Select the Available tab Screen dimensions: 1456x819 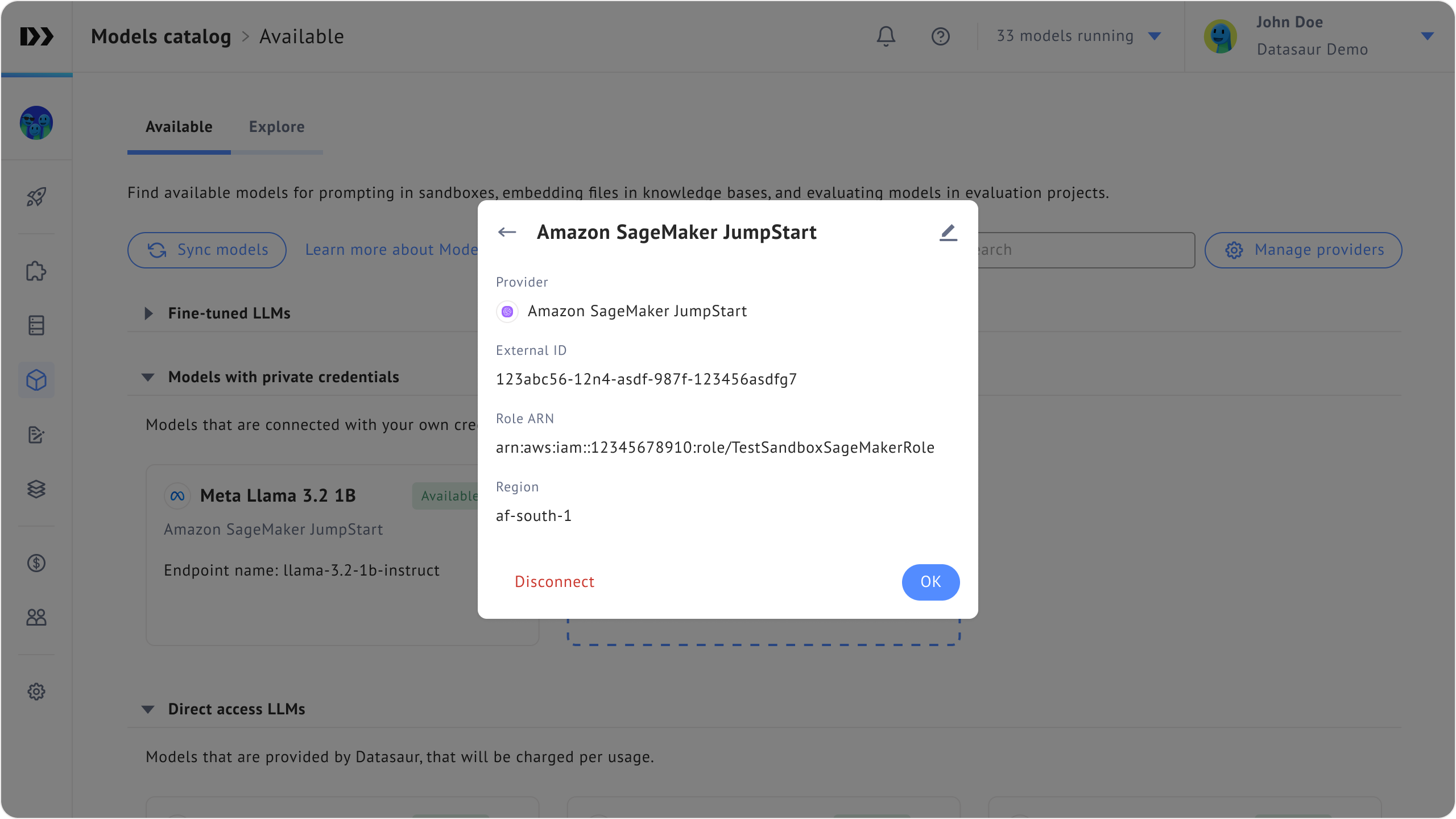click(179, 127)
